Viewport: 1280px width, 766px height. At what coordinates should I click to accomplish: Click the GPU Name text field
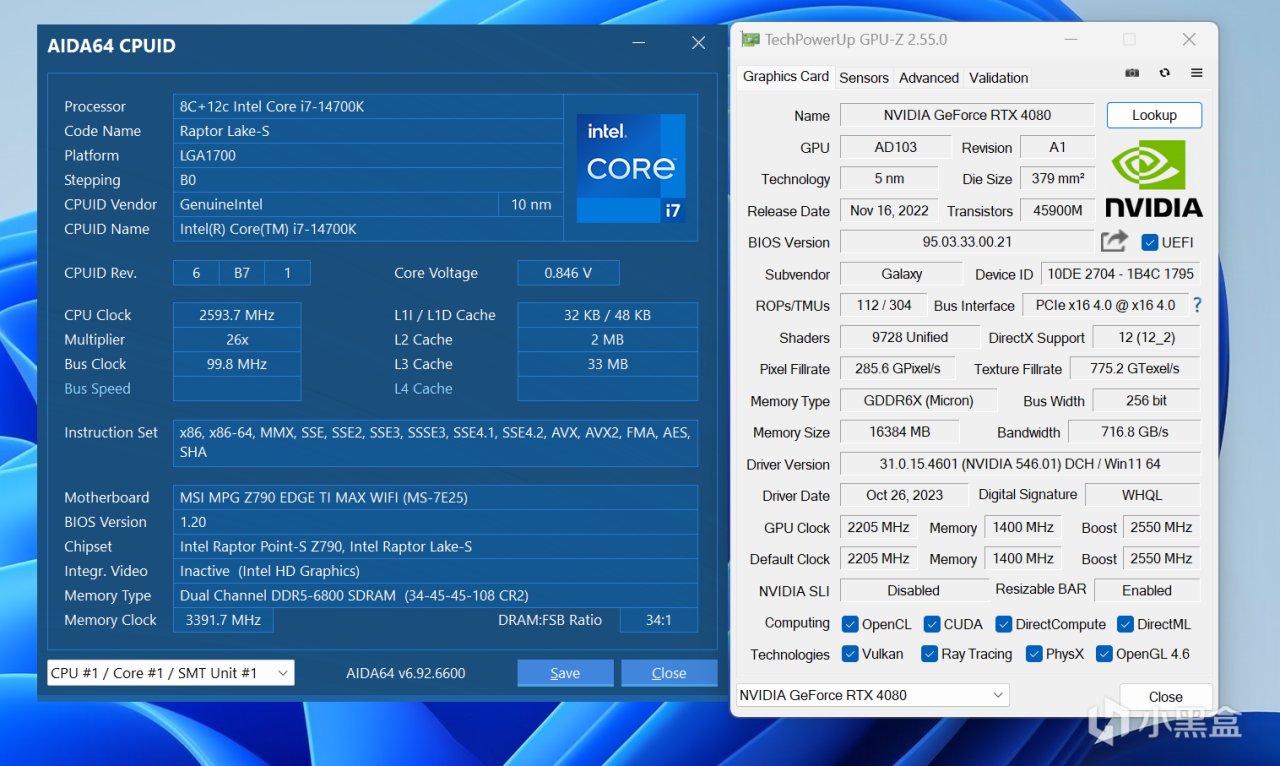point(966,115)
